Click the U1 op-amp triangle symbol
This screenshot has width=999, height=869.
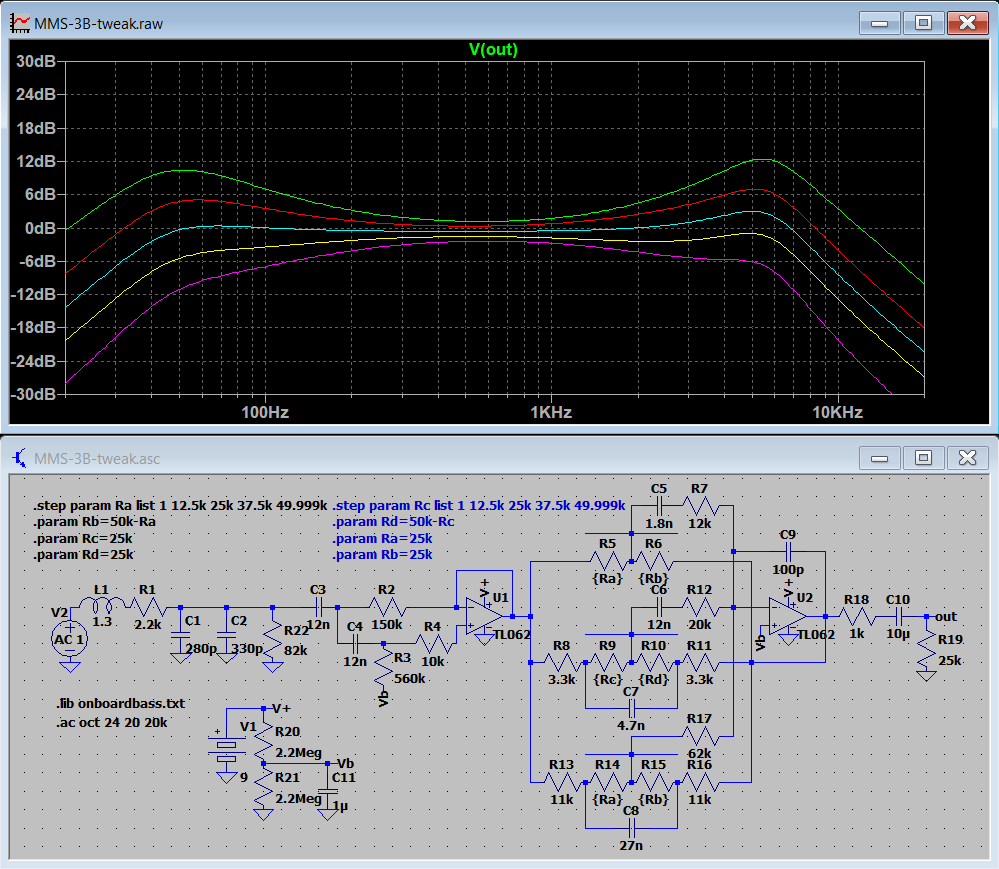pos(484,616)
